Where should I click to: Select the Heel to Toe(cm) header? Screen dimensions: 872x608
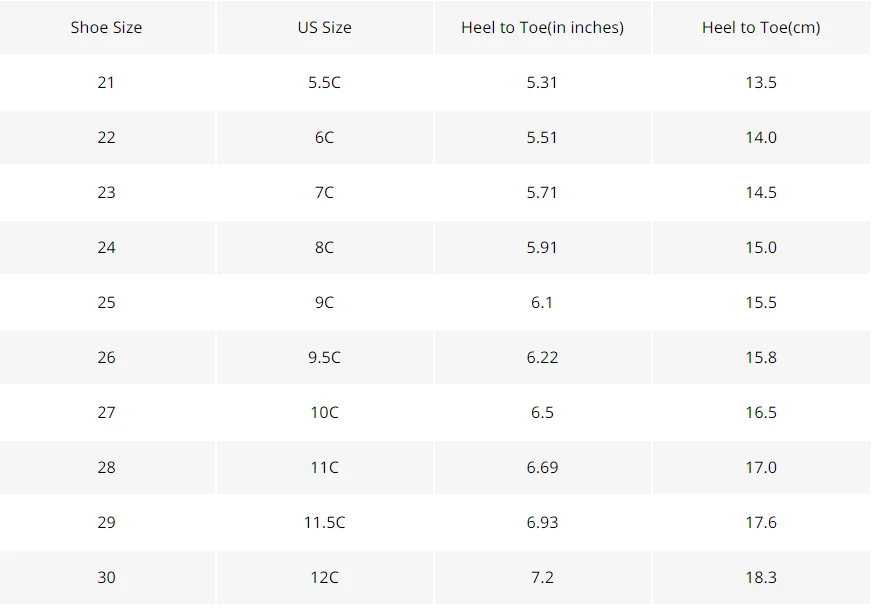(x=761, y=27)
